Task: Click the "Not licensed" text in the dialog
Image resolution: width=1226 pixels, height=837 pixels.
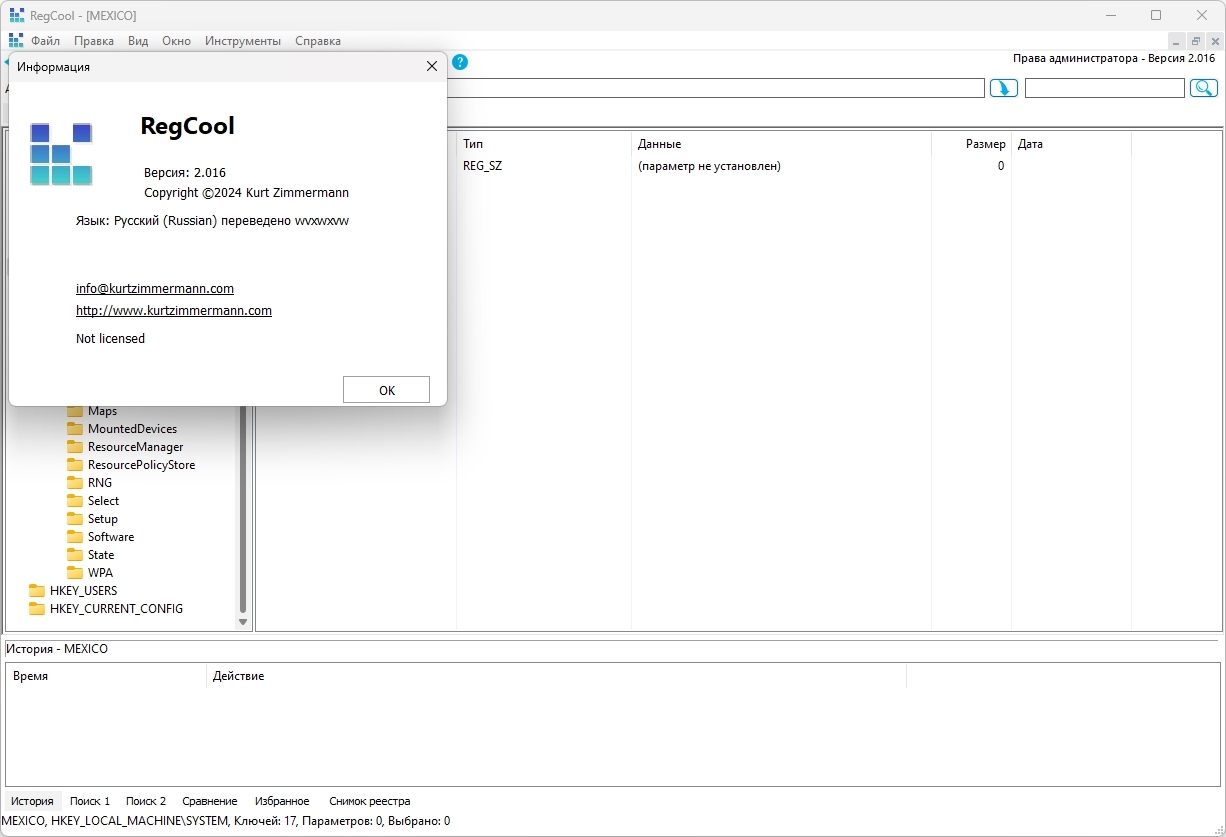Action: (110, 338)
